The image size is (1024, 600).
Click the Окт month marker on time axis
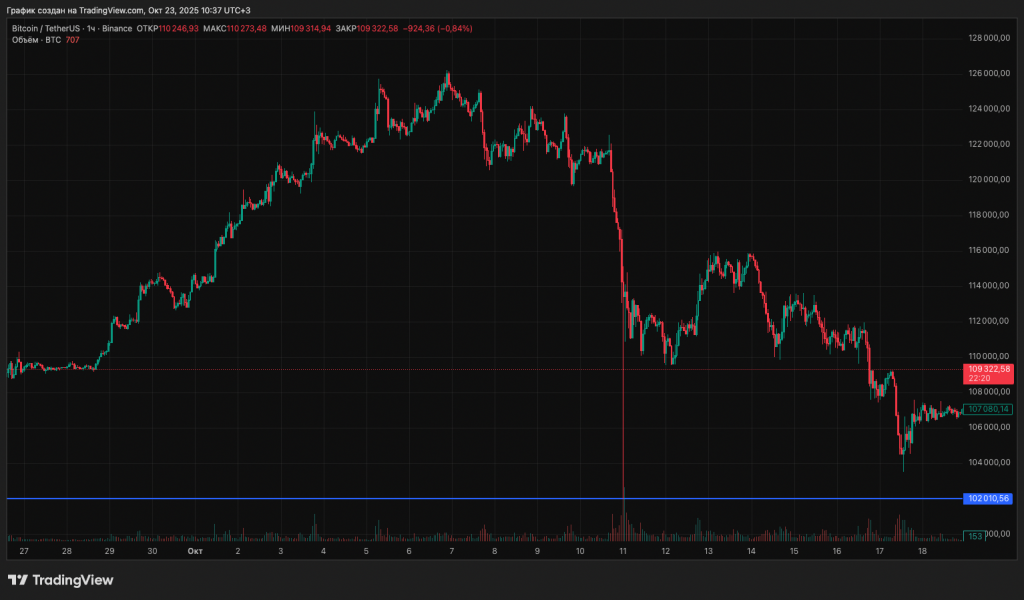(194, 551)
